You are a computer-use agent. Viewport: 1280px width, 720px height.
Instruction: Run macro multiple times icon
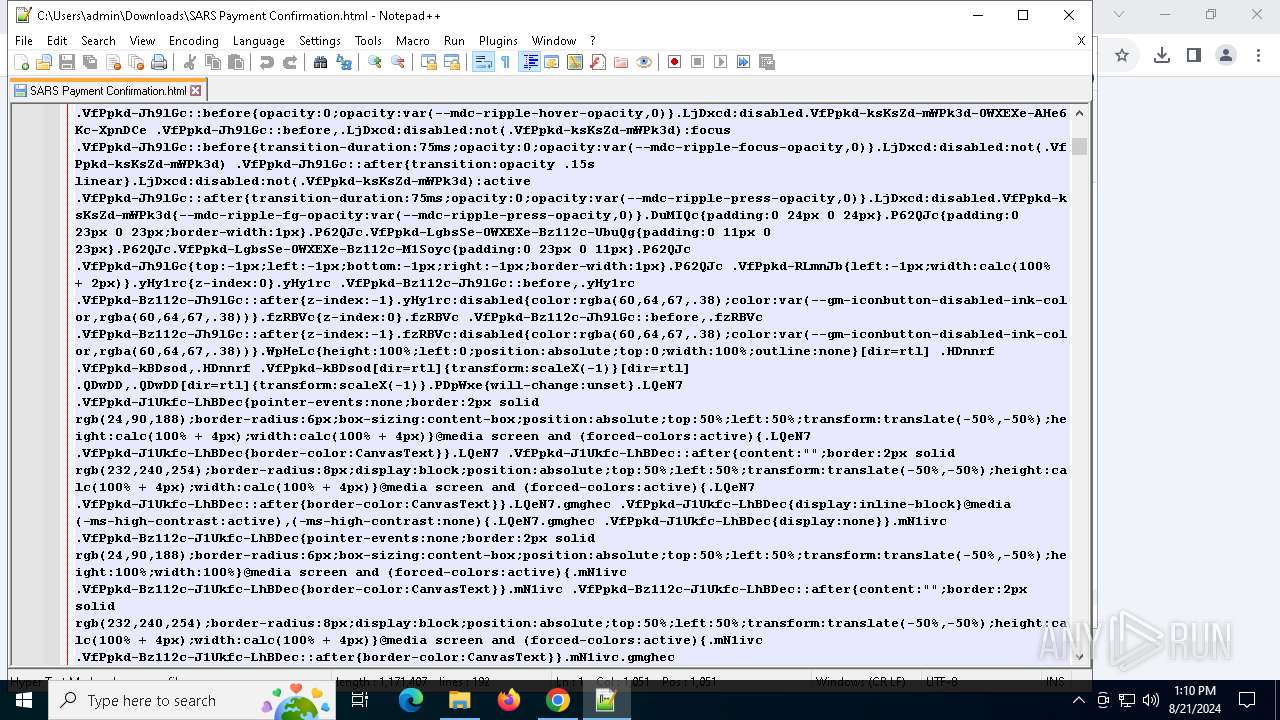click(744, 62)
